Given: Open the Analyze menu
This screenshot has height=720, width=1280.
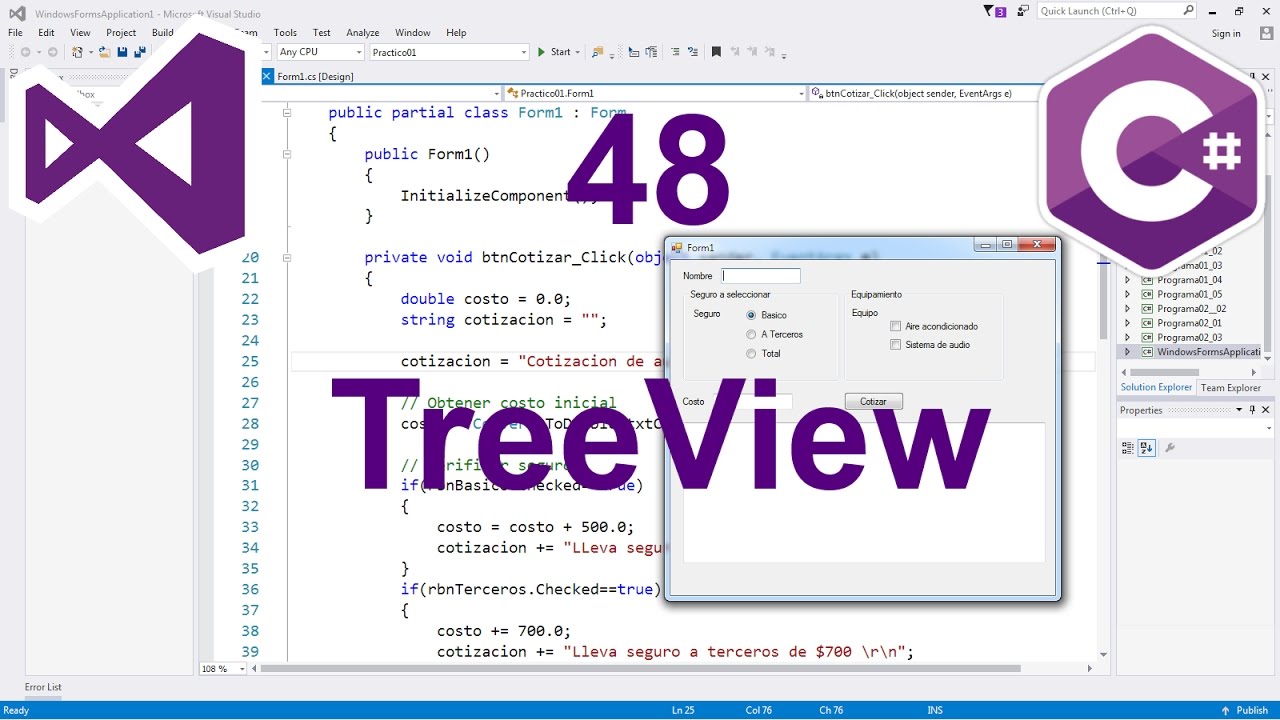Looking at the screenshot, I should 363,33.
